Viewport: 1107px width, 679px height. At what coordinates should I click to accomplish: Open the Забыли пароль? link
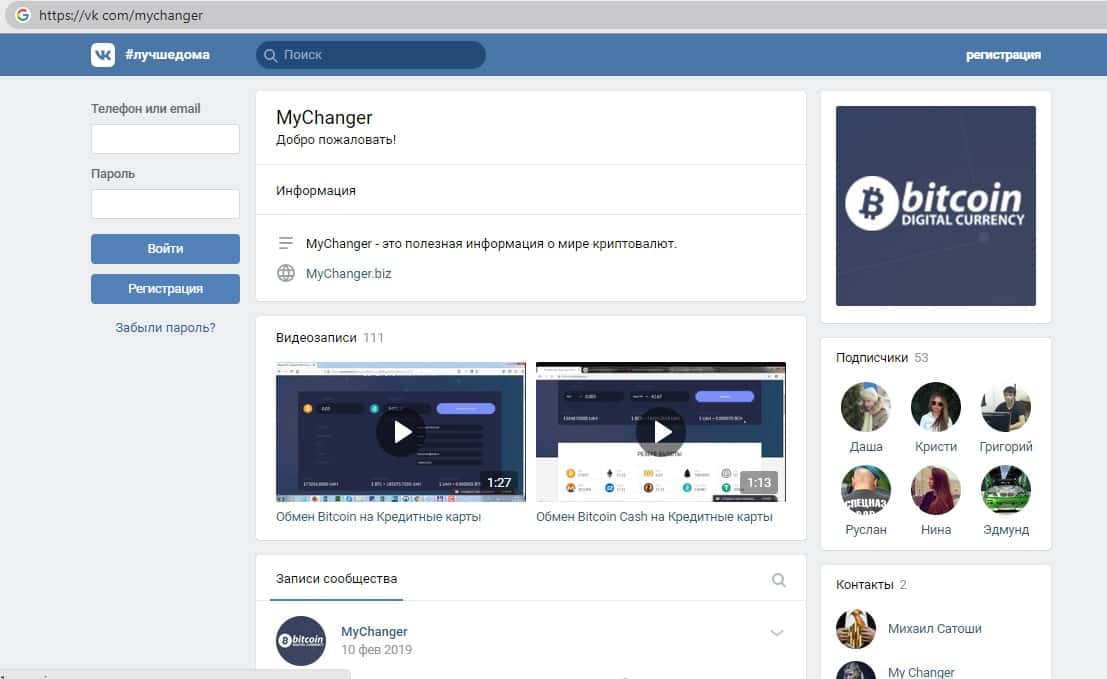pos(165,328)
